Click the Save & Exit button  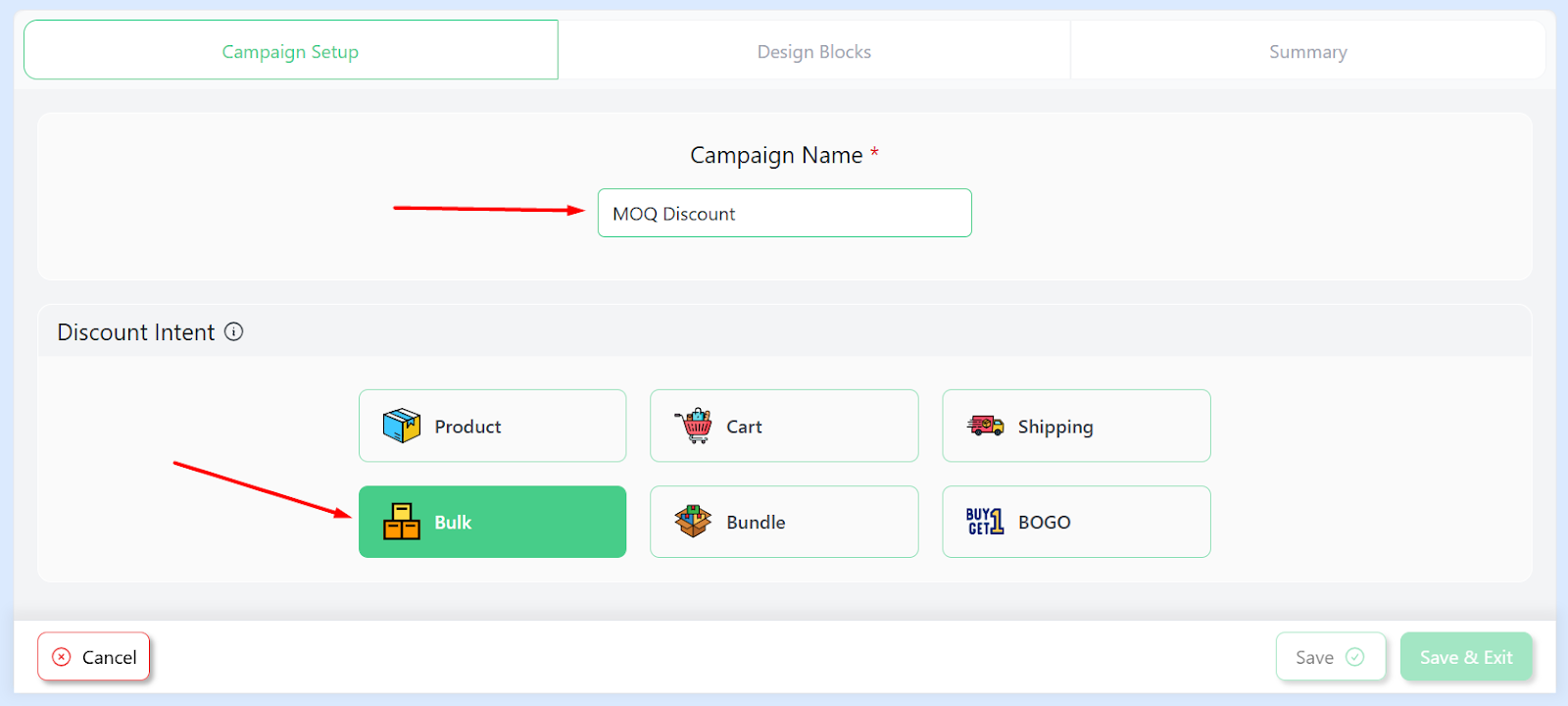coord(1466,657)
